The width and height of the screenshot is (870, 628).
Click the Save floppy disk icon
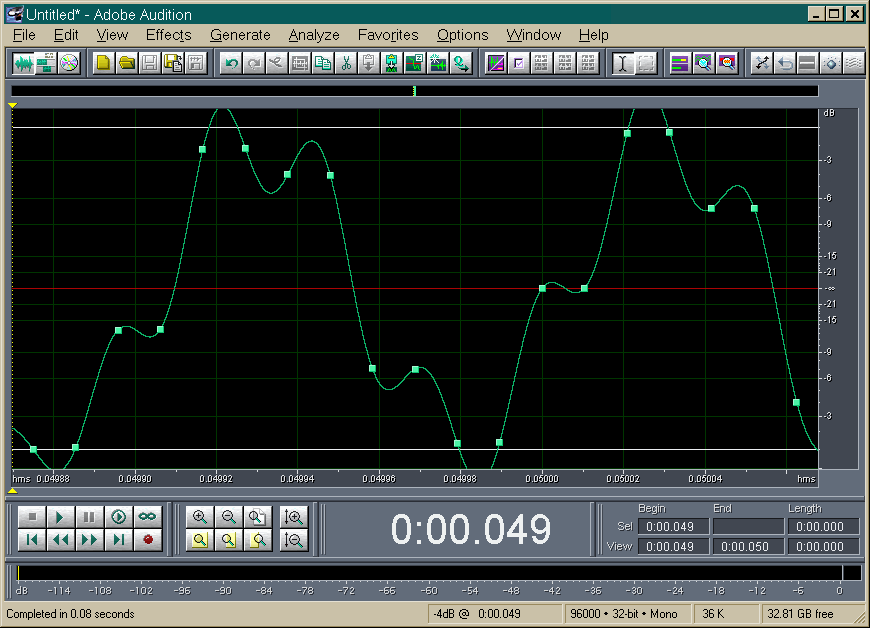click(149, 63)
